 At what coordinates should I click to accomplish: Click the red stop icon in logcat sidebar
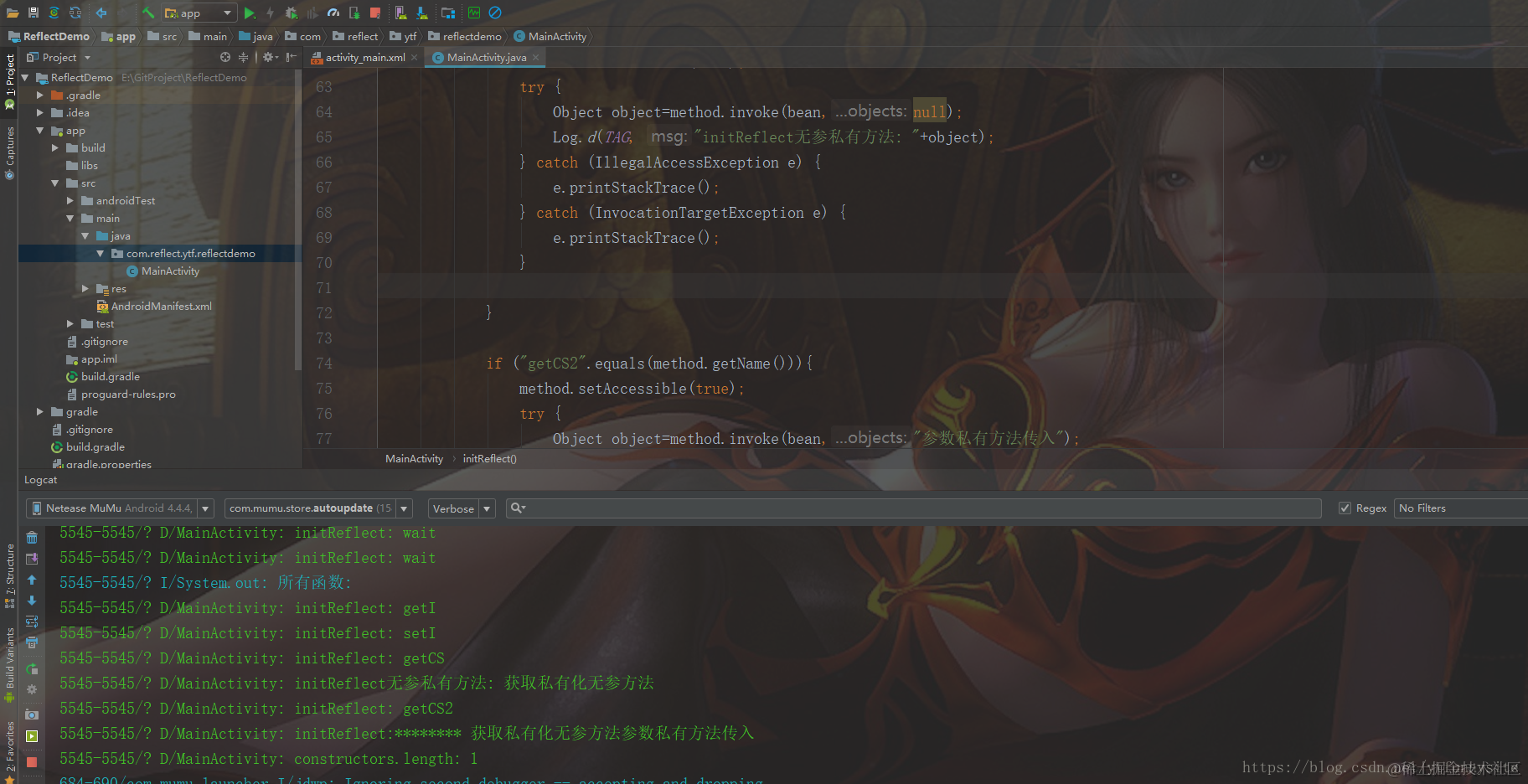(32, 762)
